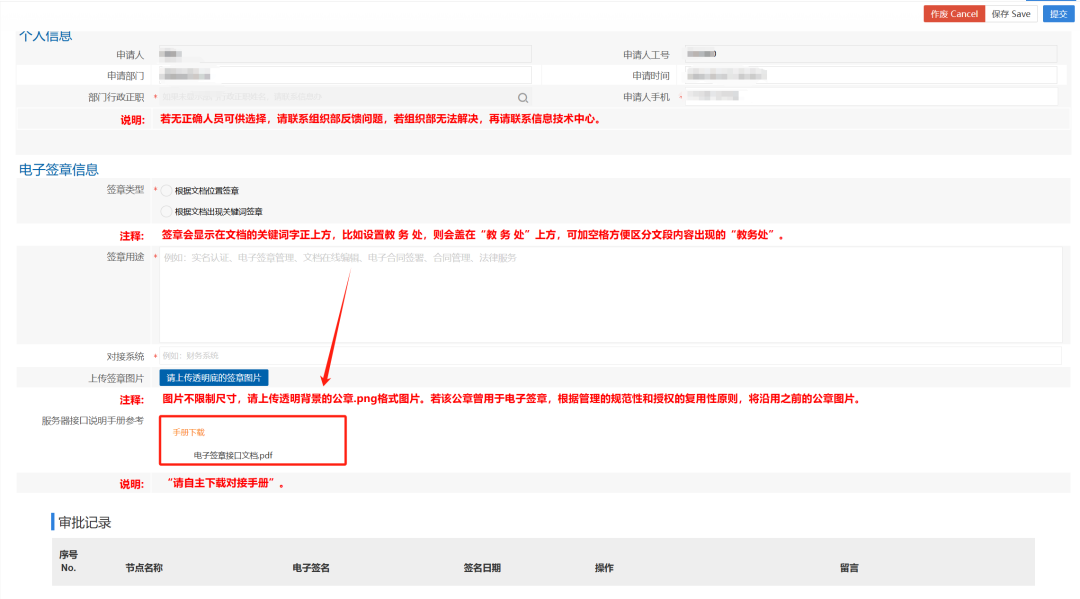Click the 操作 column header

tap(604, 568)
